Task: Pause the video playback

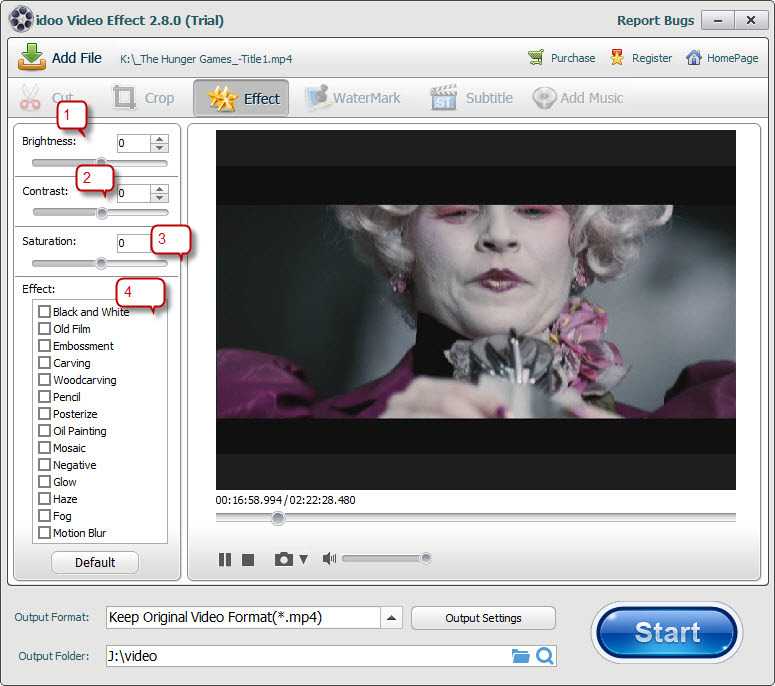Action: (x=225, y=560)
